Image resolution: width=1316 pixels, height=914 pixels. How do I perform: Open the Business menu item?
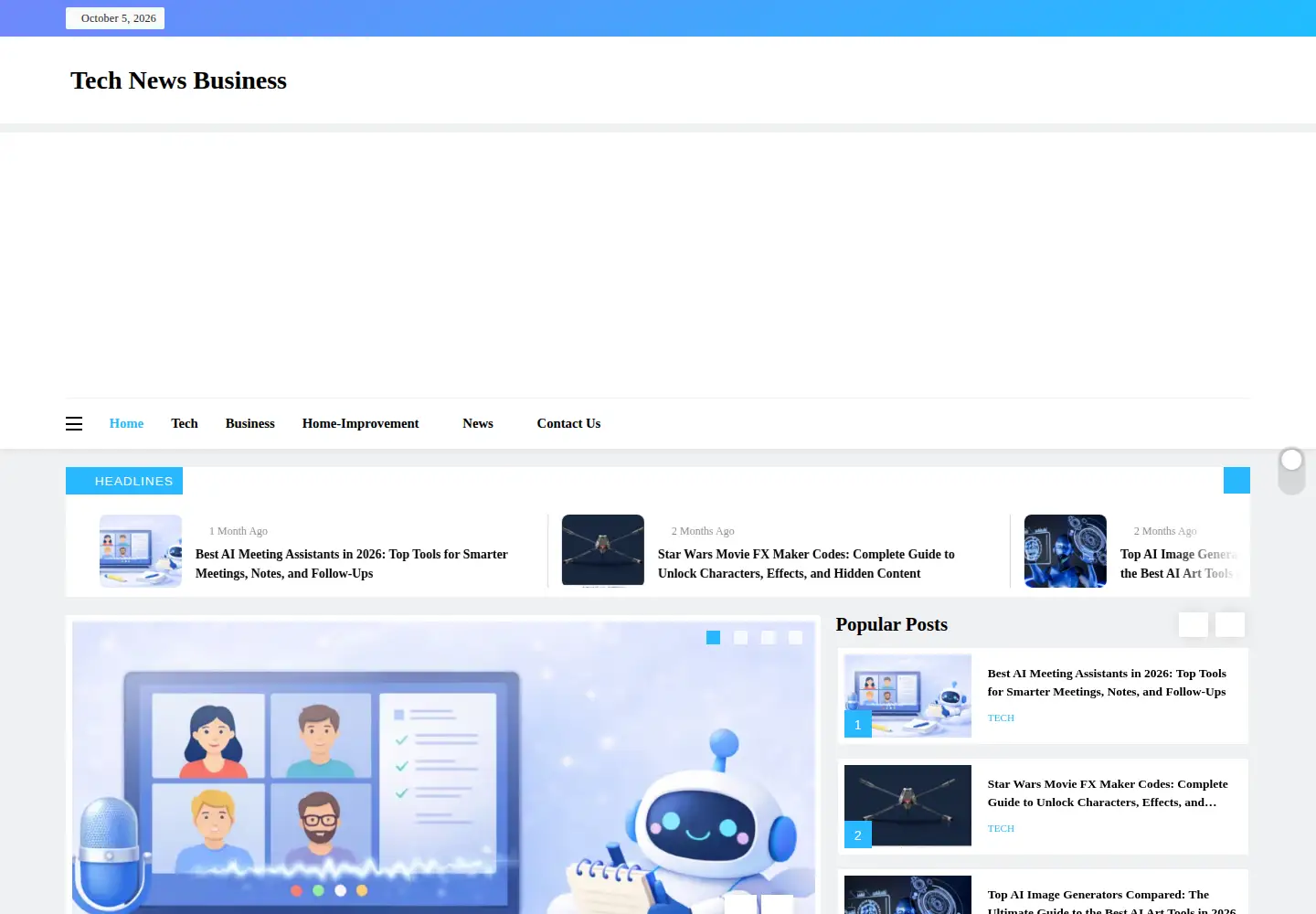(x=250, y=423)
